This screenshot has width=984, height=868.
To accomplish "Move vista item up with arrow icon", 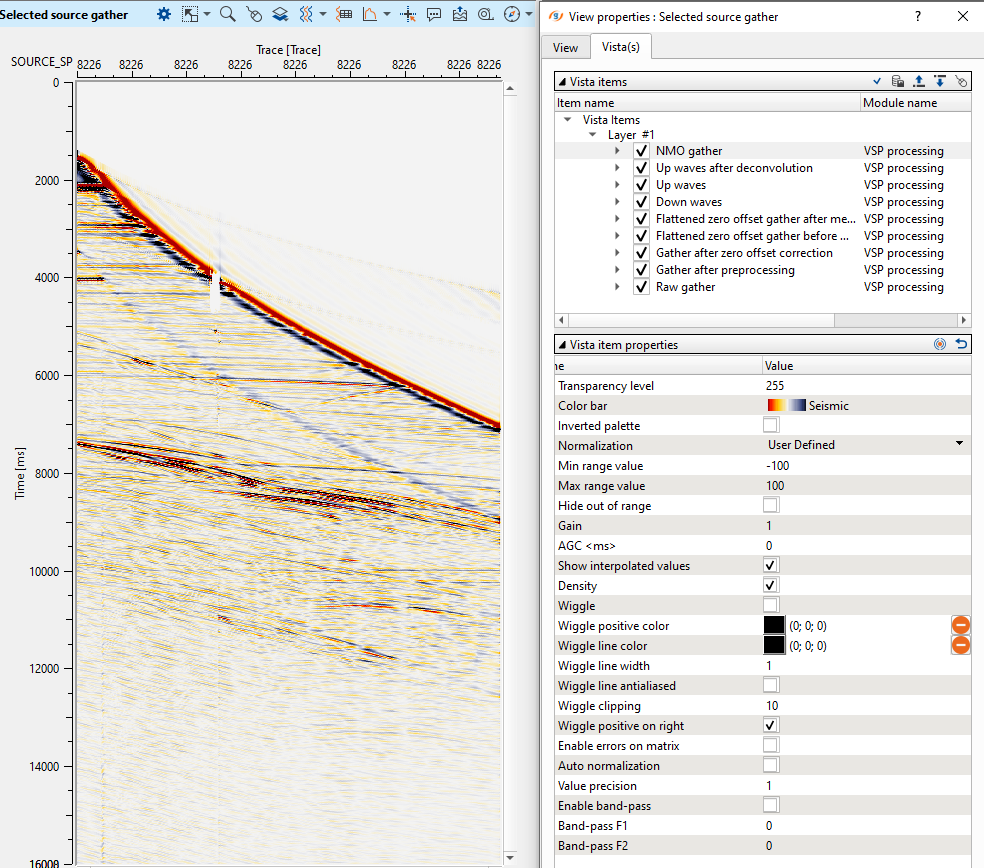I will [919, 81].
